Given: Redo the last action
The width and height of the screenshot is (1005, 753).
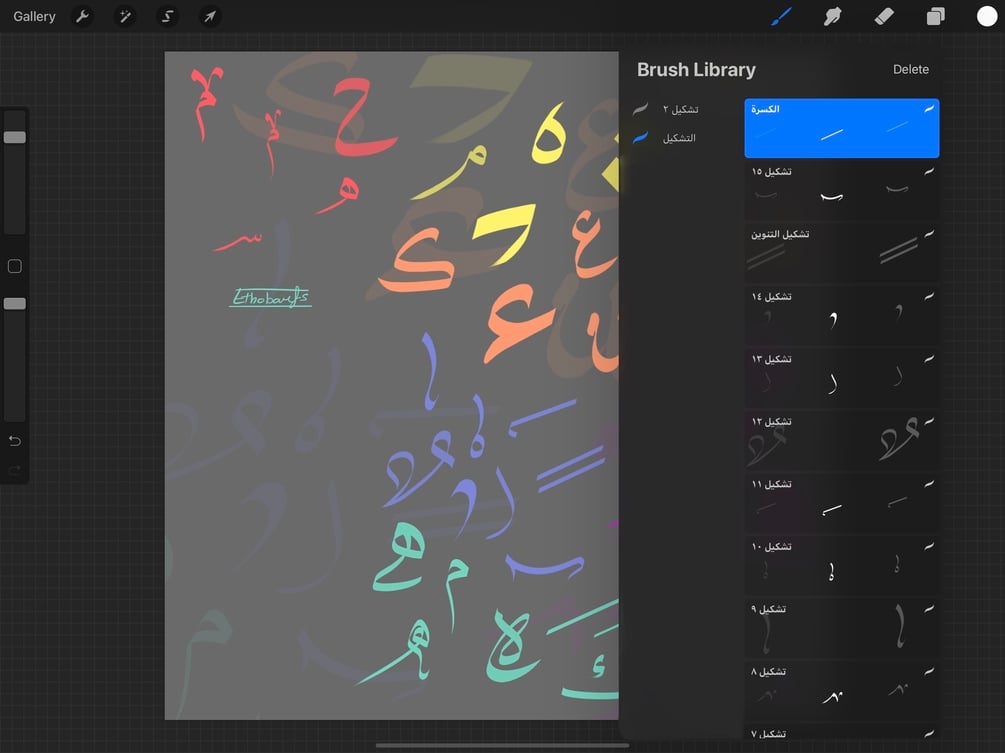Looking at the screenshot, I should [x=15, y=470].
